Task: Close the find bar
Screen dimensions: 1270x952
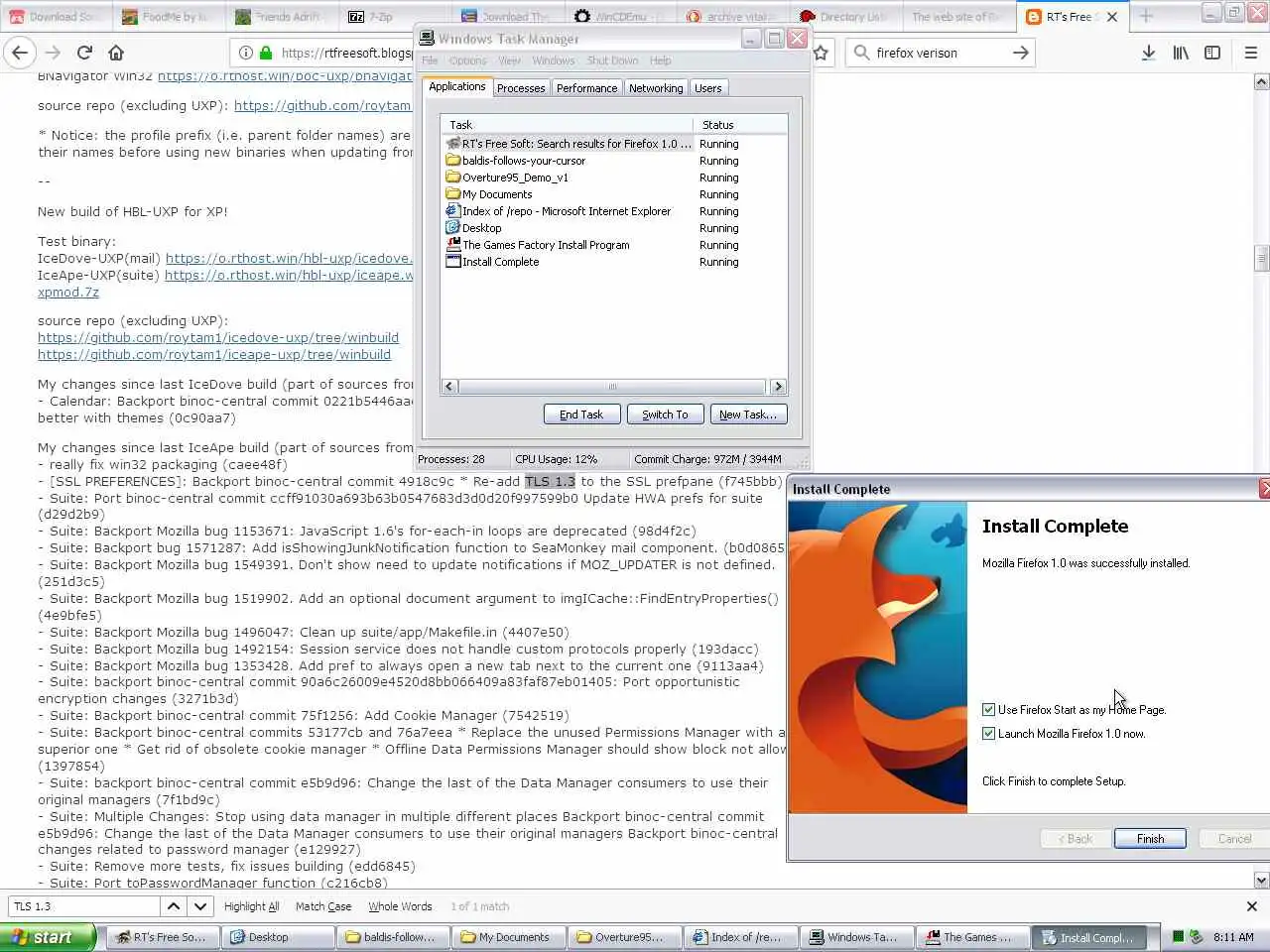Action: click(1251, 906)
